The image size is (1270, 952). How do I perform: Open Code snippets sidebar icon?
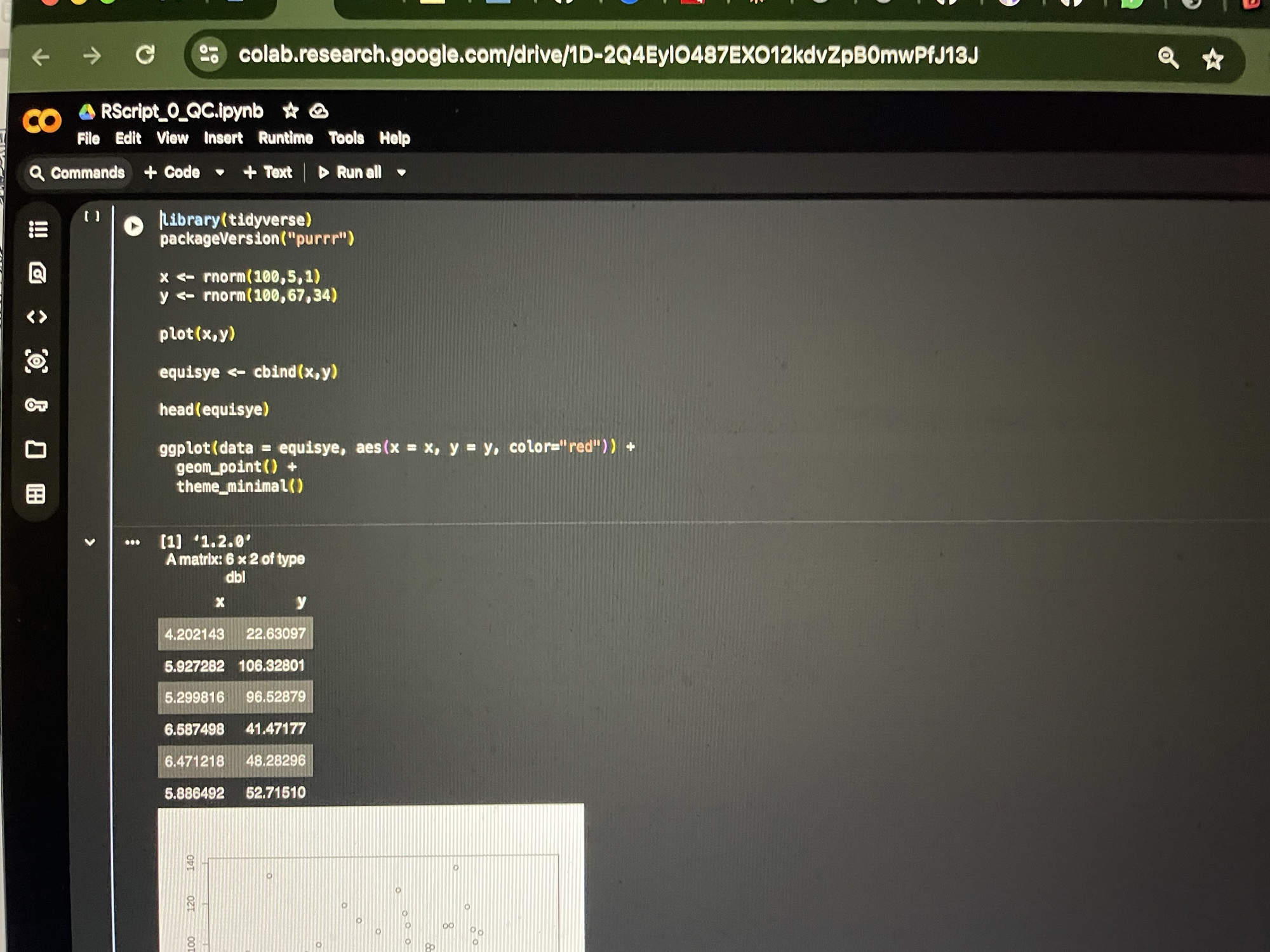tap(37, 317)
